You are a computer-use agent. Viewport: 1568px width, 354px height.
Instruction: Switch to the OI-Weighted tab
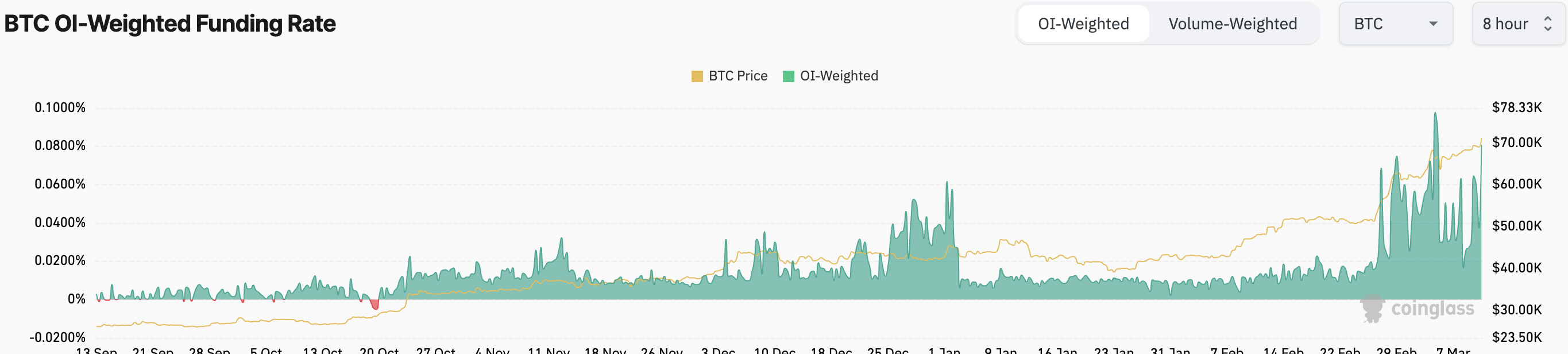tap(1083, 24)
